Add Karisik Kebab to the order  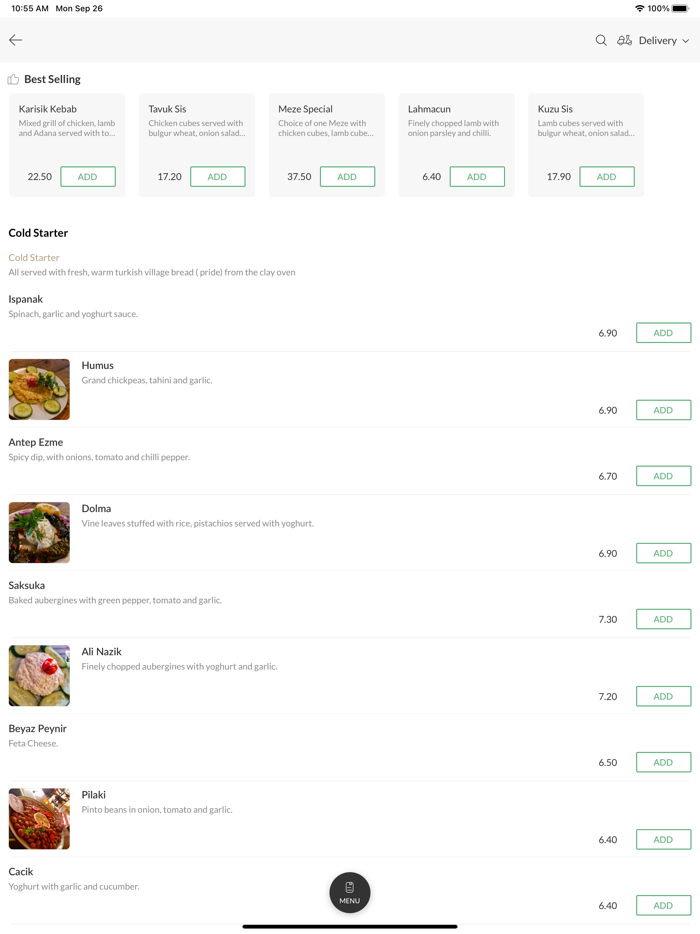click(x=87, y=176)
